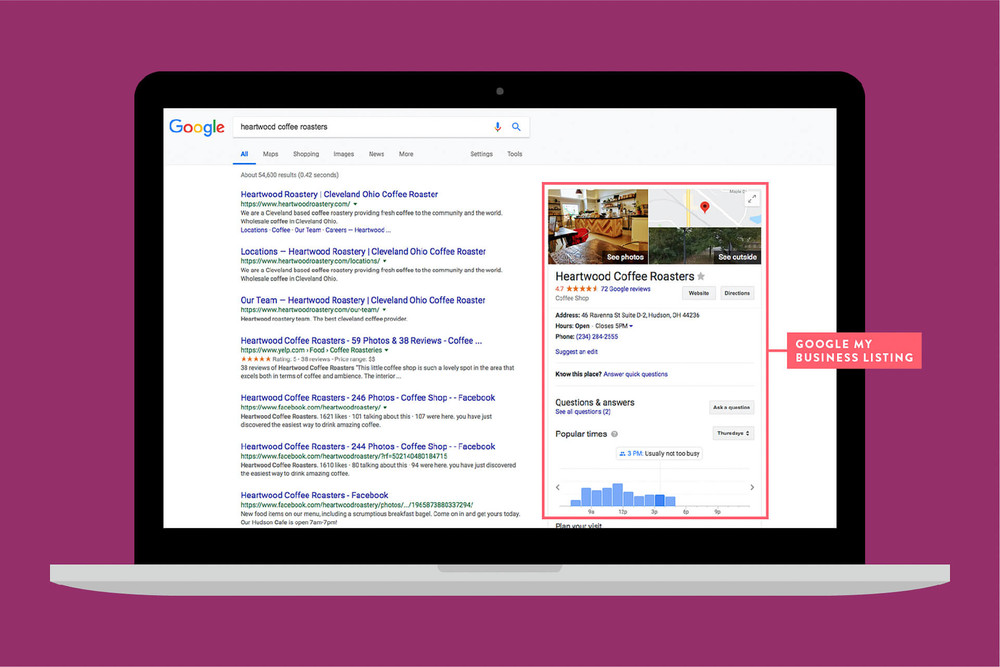The width and height of the screenshot is (1000, 667).
Task: Open search Settings
Action: tap(482, 154)
